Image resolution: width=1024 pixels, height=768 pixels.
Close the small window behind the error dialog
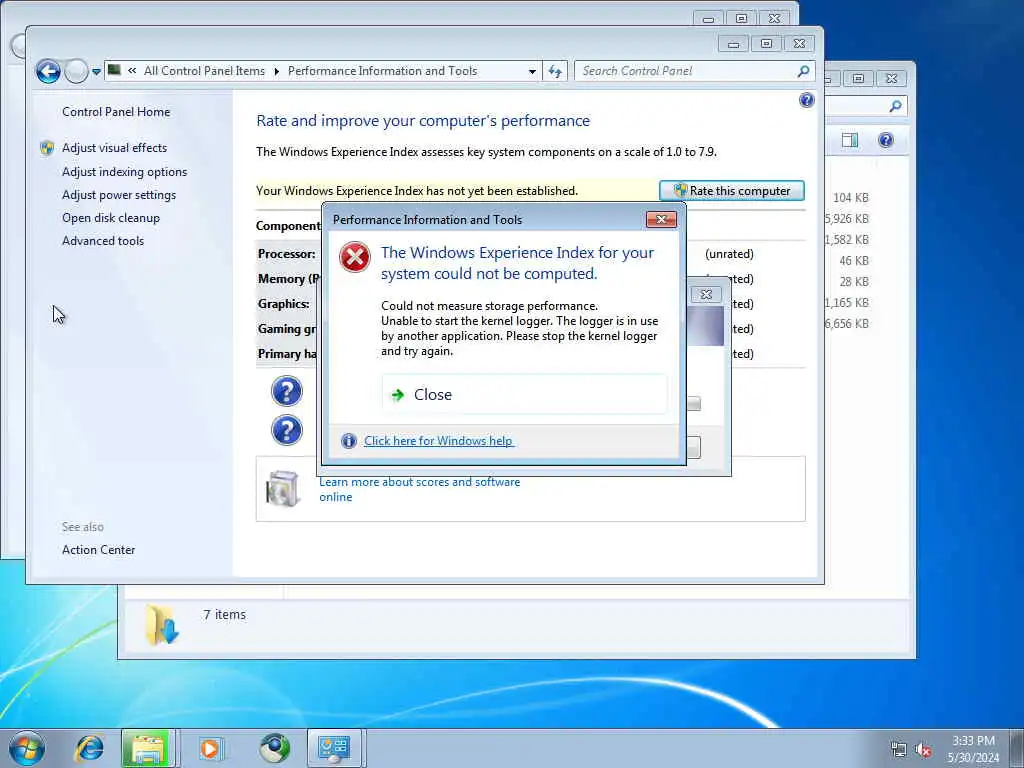(x=706, y=295)
